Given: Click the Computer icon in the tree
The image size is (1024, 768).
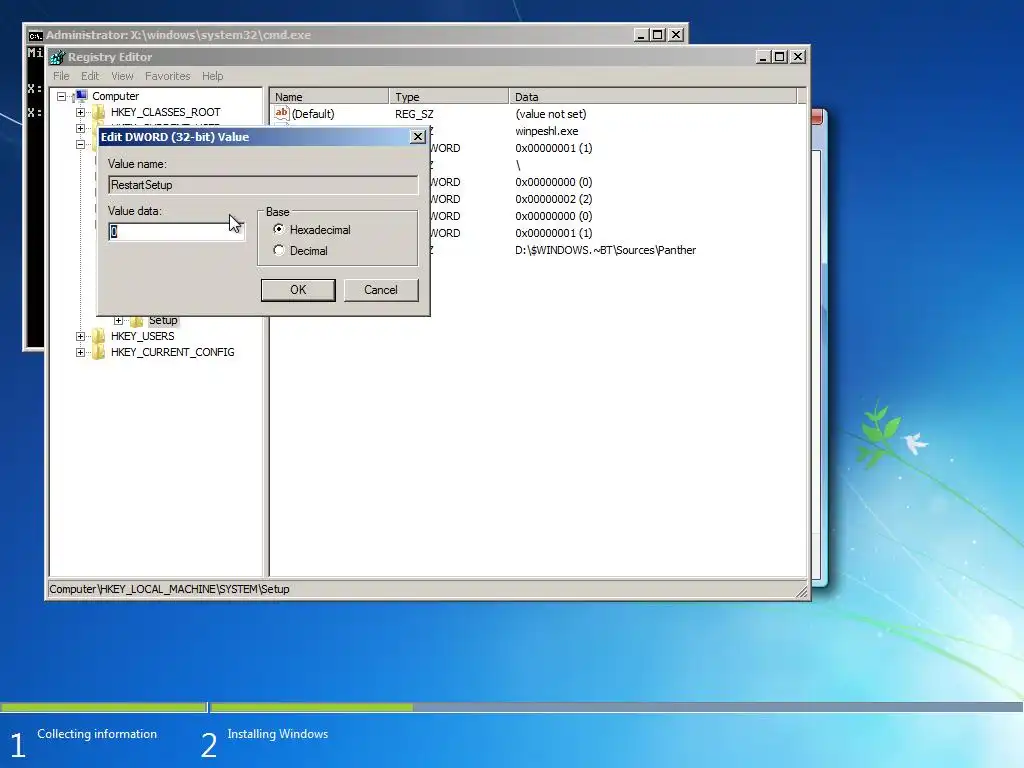Looking at the screenshot, I should tap(81, 96).
